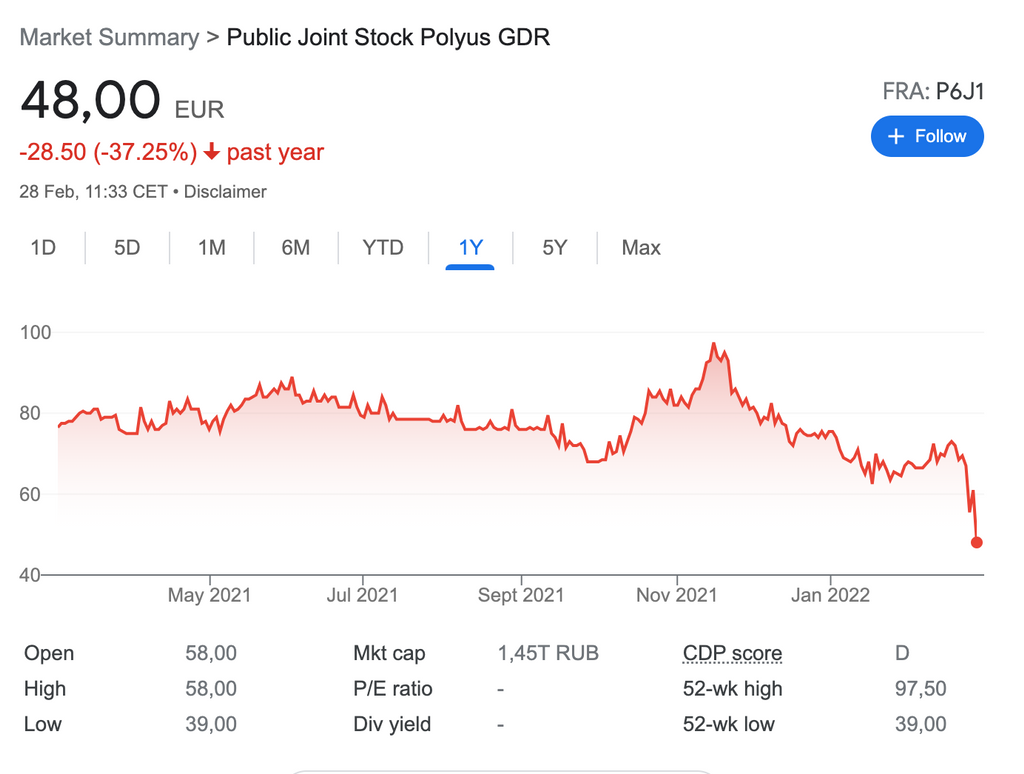Click the Jul 2021 axis label
1024x774 pixels.
coord(362,595)
